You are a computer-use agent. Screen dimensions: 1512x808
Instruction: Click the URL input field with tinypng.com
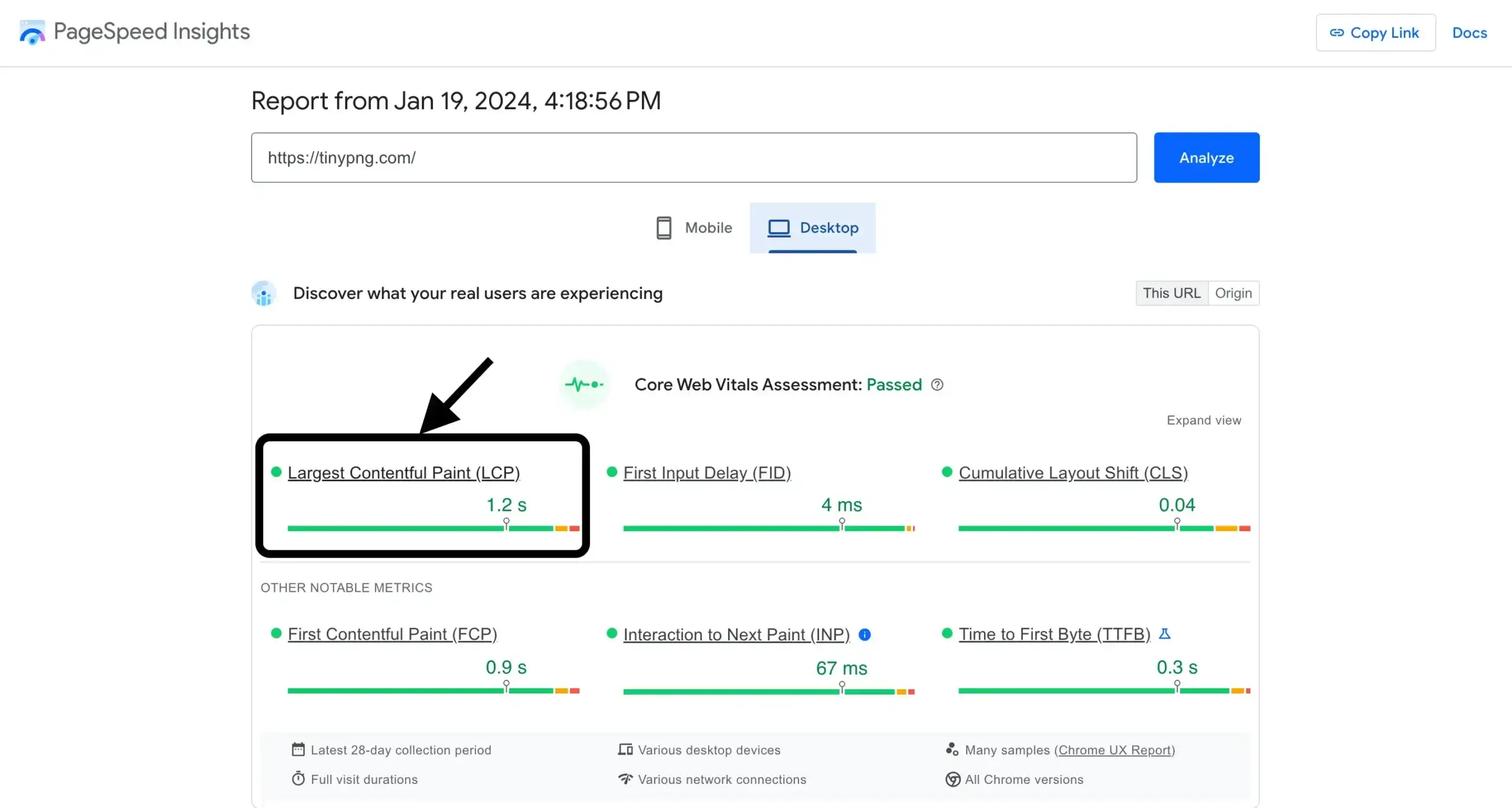(694, 158)
